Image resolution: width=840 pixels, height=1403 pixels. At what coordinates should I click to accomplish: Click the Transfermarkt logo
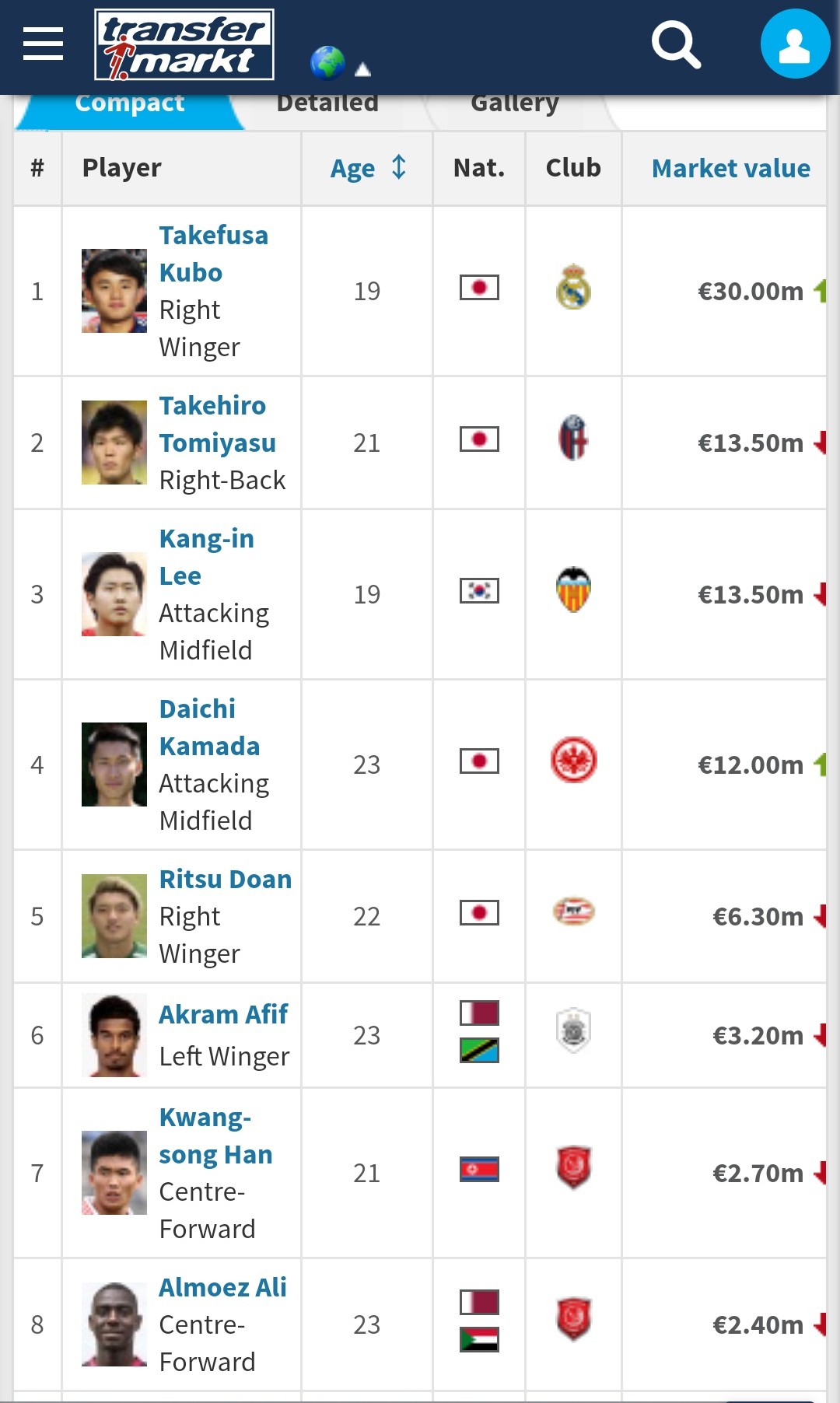[184, 45]
